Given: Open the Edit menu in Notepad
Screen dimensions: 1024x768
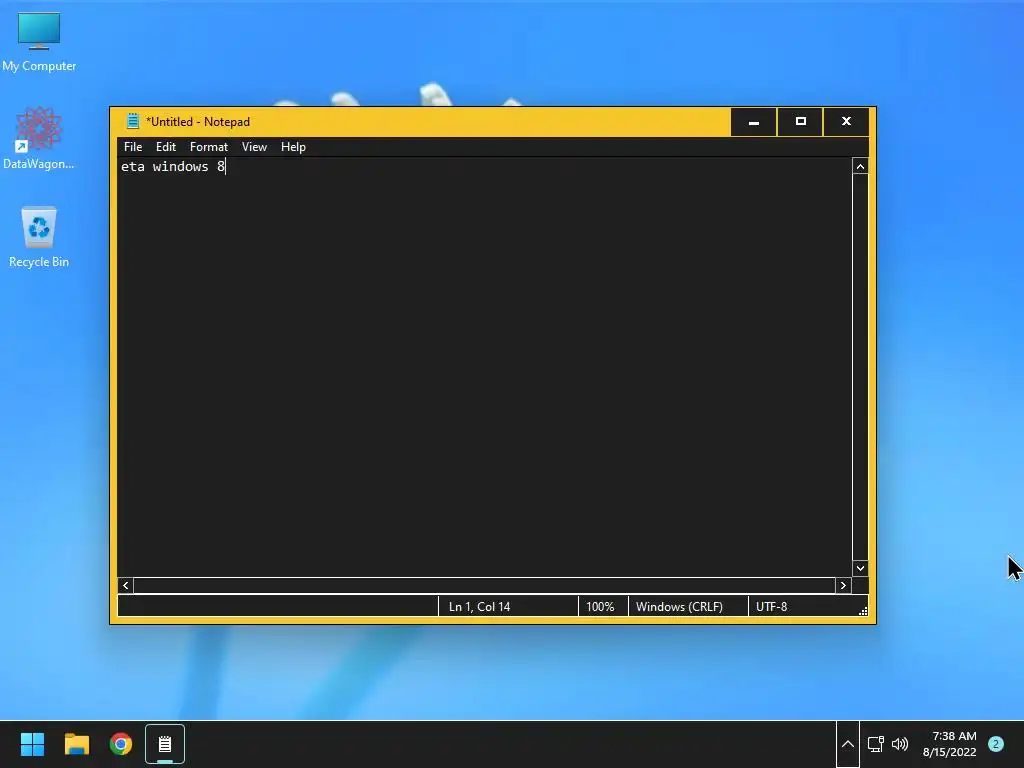Looking at the screenshot, I should click(x=166, y=147).
